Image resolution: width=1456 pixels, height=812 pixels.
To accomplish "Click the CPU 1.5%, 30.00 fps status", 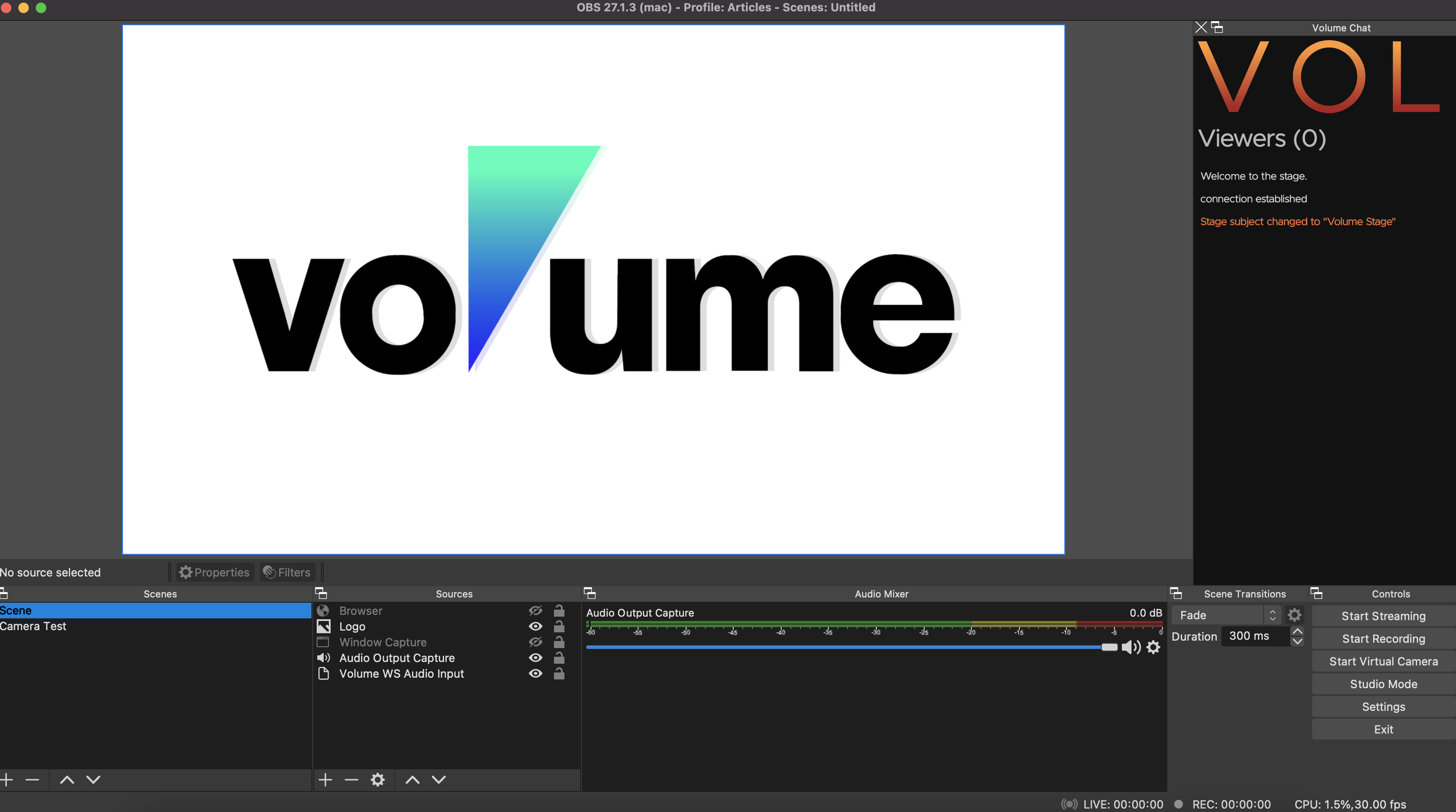I will click(x=1350, y=804).
